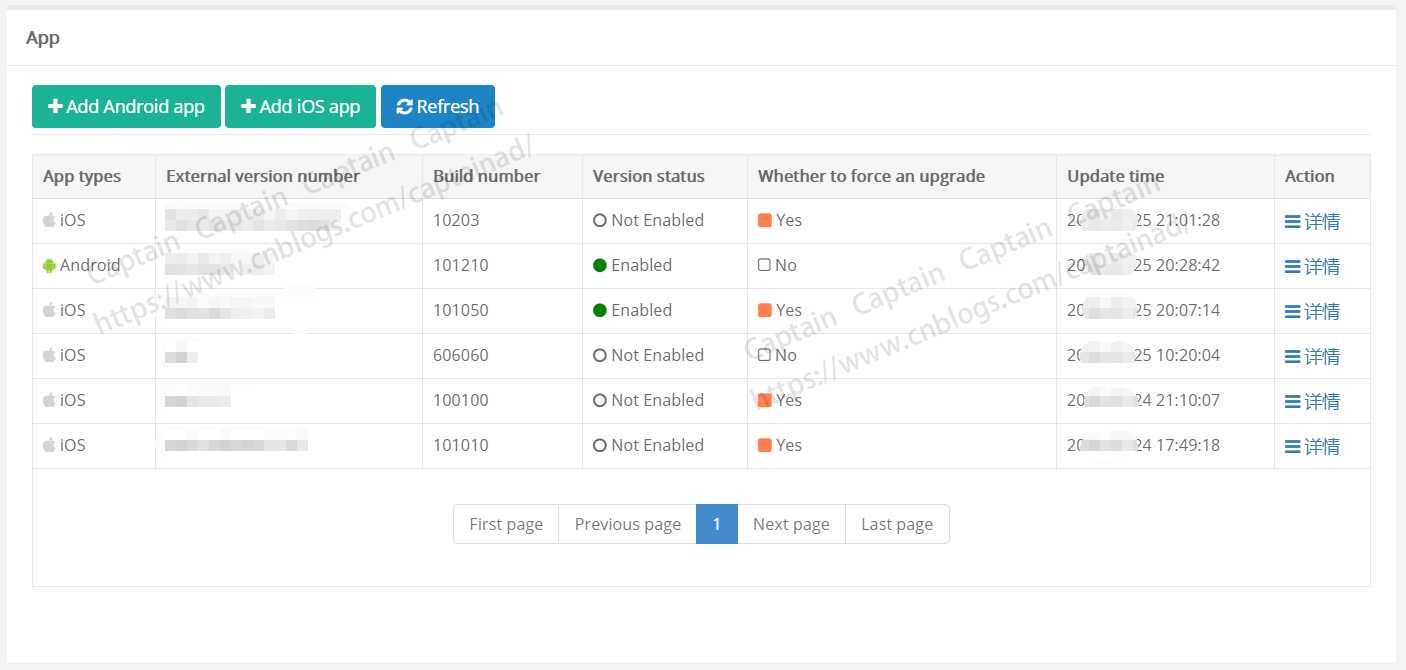Screen dimensions: 1406x670
Task: Open details for build 10203
Action: [1312, 221]
